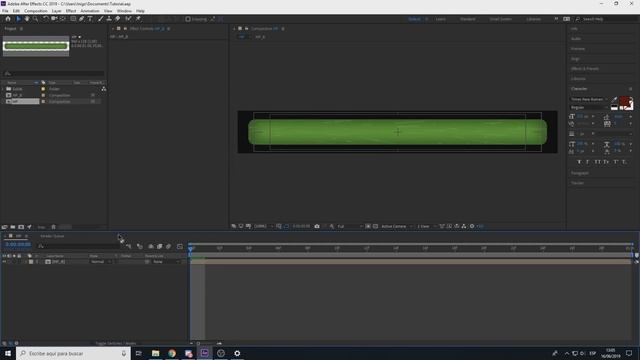Toggle Faux Italic in the Character panel

coord(588,162)
